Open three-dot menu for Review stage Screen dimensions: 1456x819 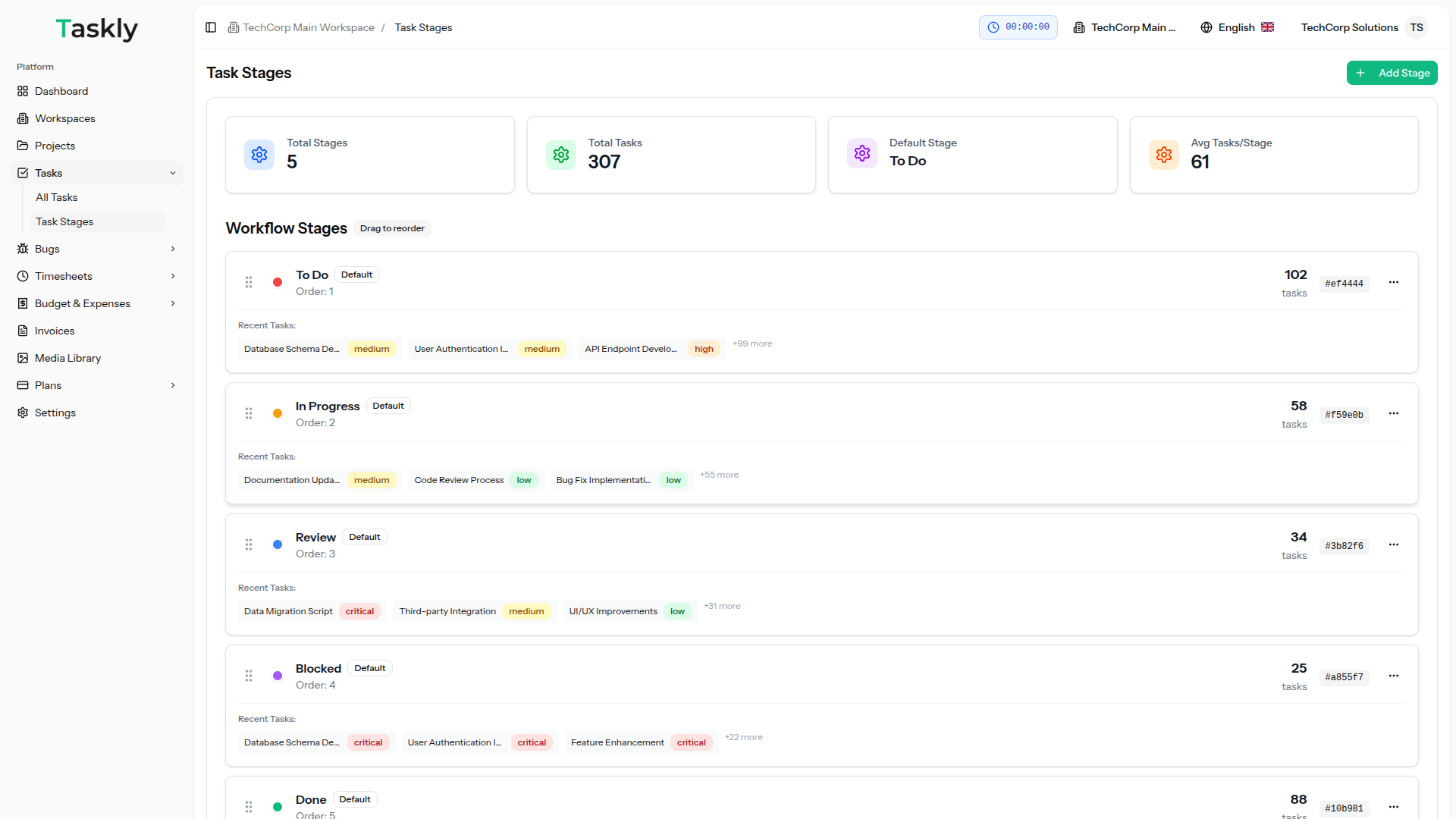[x=1393, y=544]
